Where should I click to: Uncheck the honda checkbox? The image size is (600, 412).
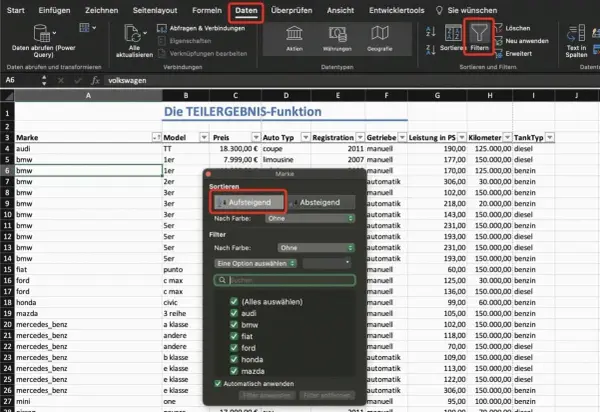[x=234, y=359]
